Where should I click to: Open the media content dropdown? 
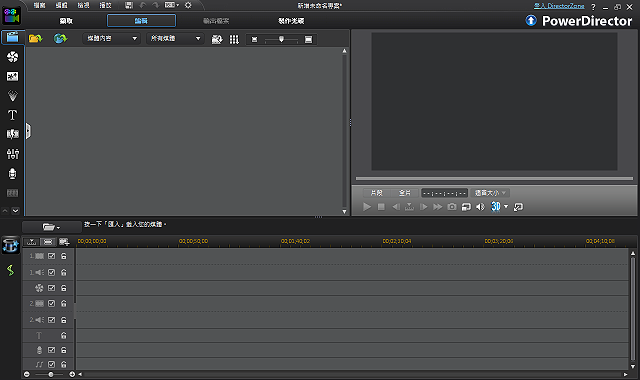coord(111,38)
